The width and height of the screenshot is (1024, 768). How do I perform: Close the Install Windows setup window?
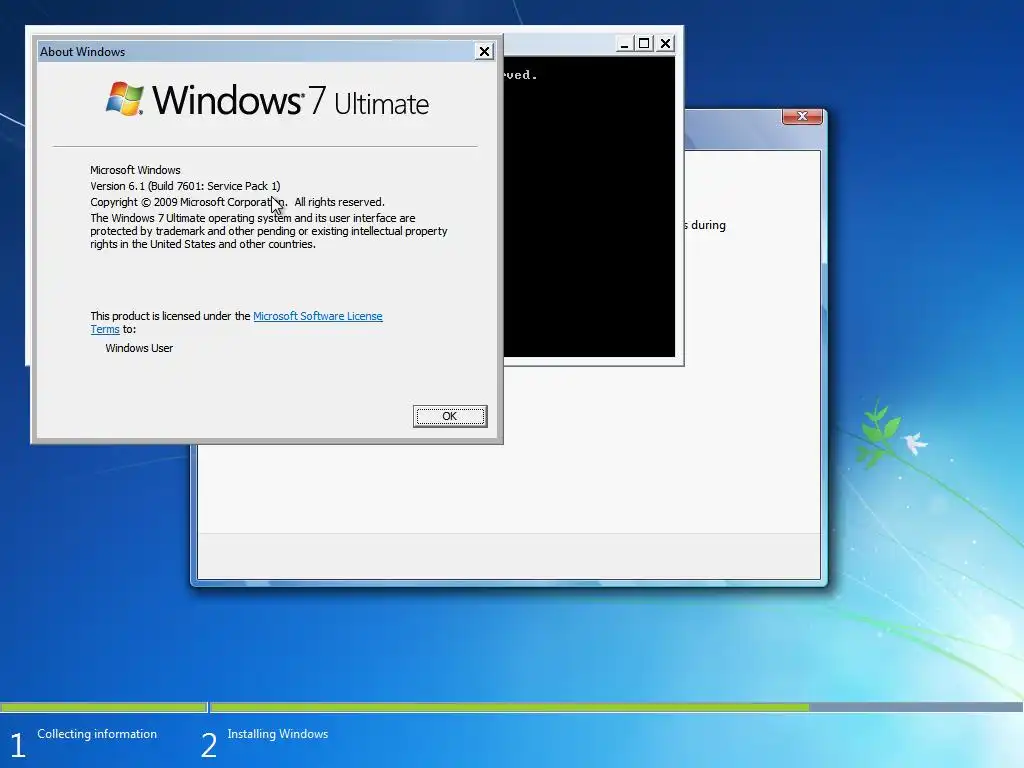point(802,116)
